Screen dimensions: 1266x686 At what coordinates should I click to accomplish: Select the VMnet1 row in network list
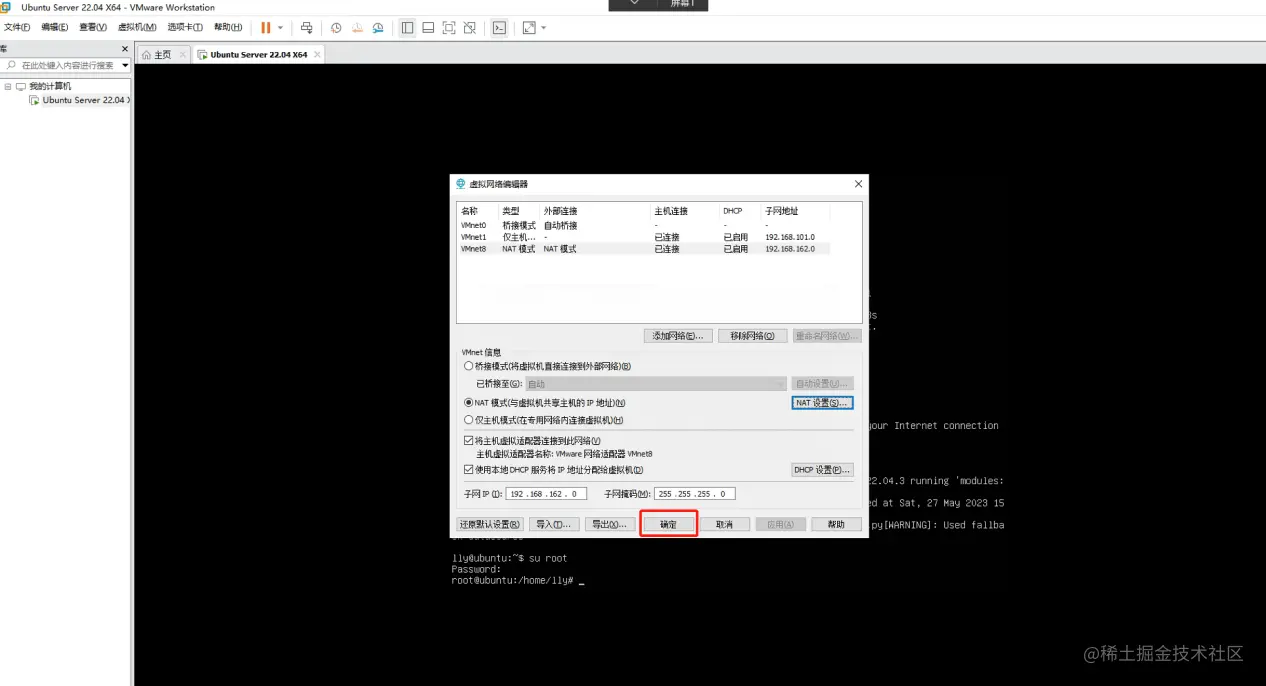(645, 237)
